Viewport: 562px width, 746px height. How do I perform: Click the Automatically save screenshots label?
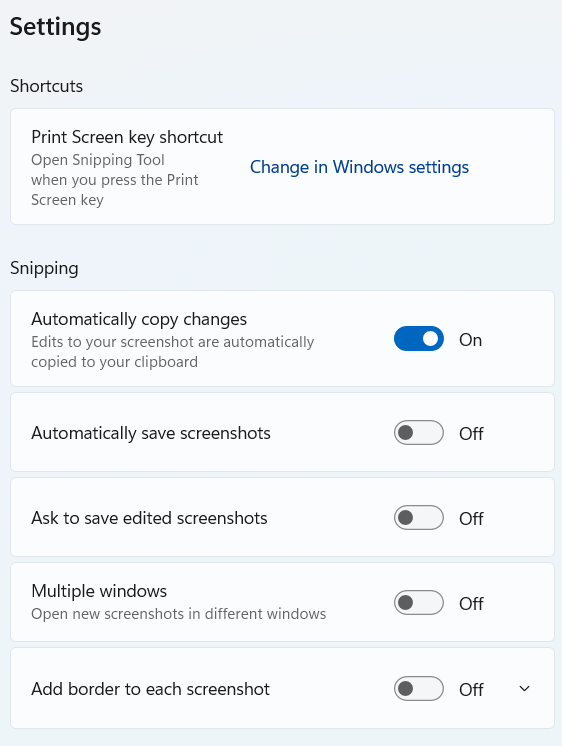click(x=151, y=433)
